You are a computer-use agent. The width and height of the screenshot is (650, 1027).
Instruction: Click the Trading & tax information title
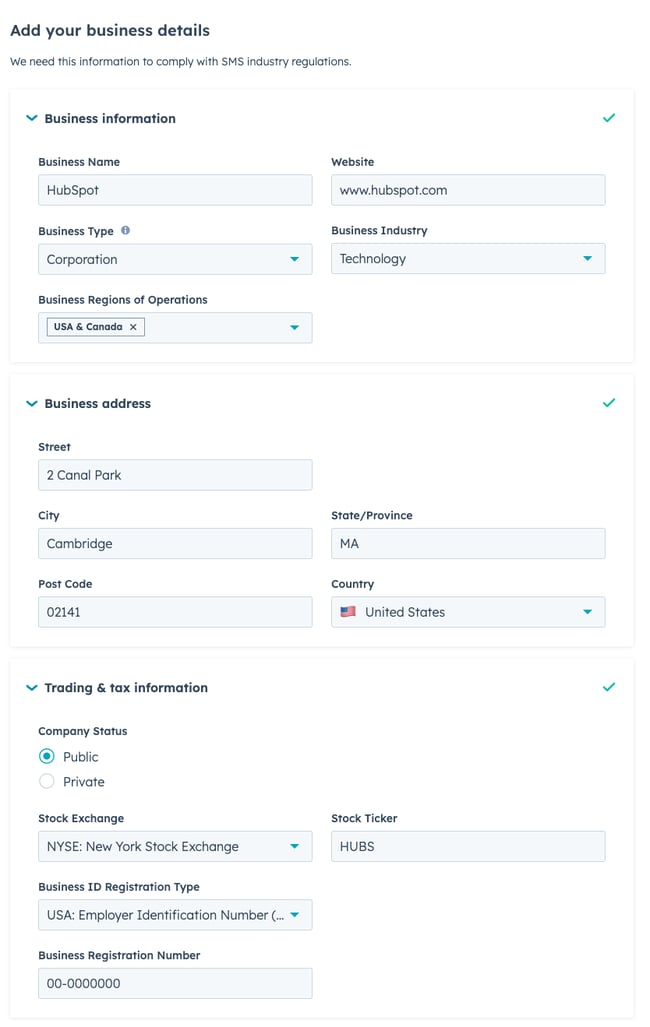point(126,688)
